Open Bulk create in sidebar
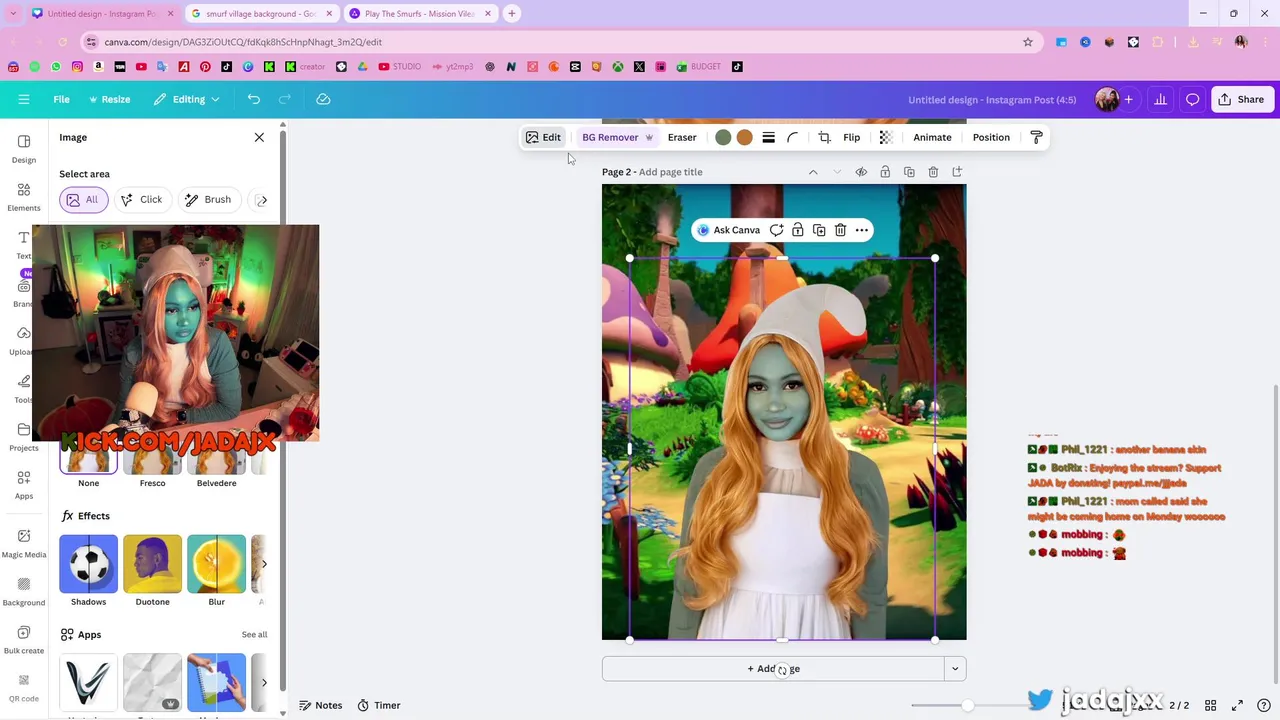The height and width of the screenshot is (720, 1280). point(24,638)
